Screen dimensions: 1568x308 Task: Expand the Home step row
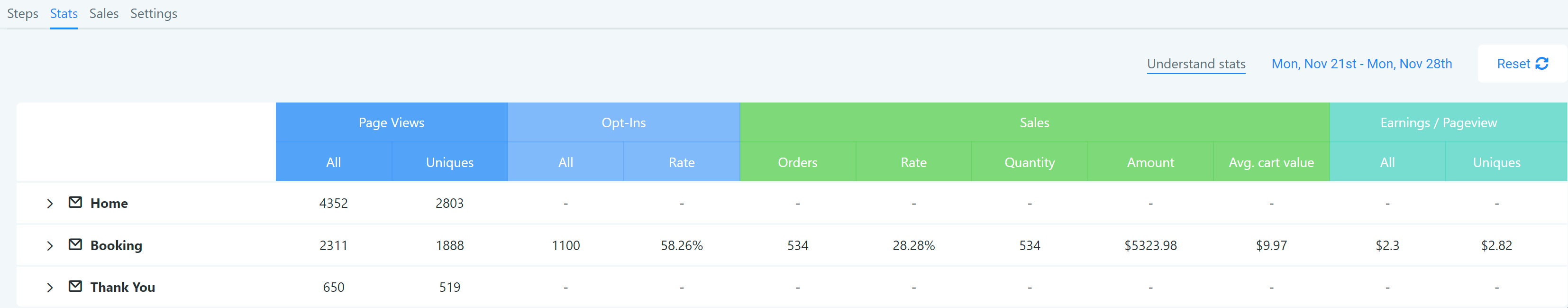50,204
